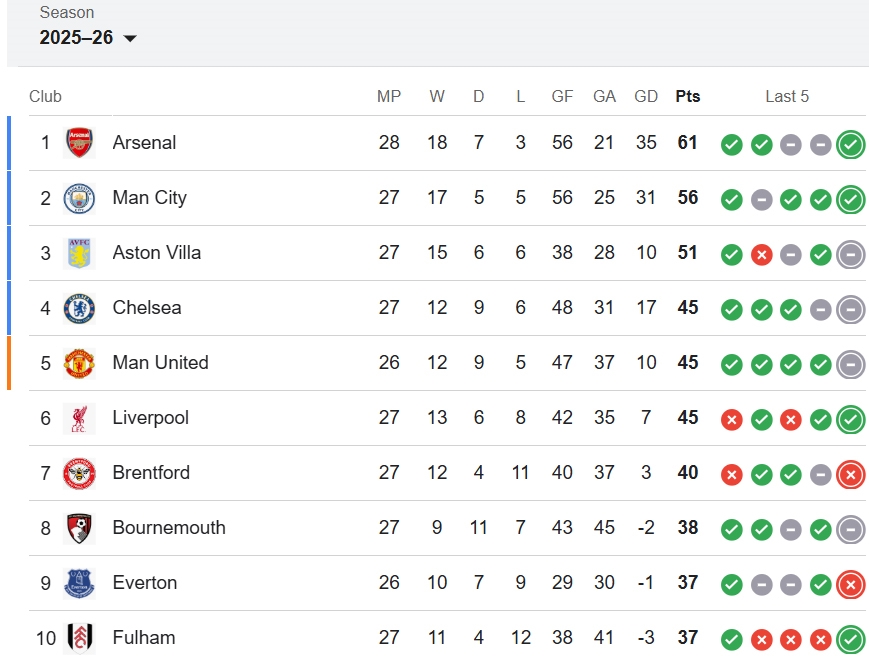This screenshot has width=869, height=656.
Task: Click Everton's latest red loss indicator
Action: (851, 584)
